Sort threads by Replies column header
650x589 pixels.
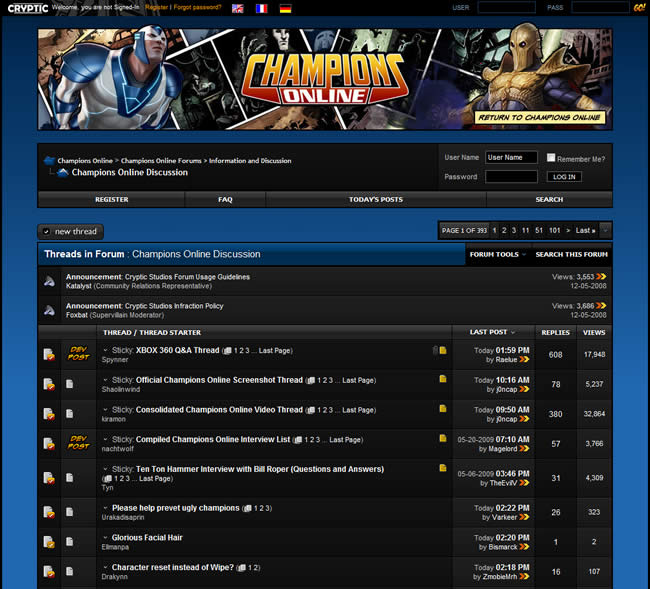tap(555, 332)
